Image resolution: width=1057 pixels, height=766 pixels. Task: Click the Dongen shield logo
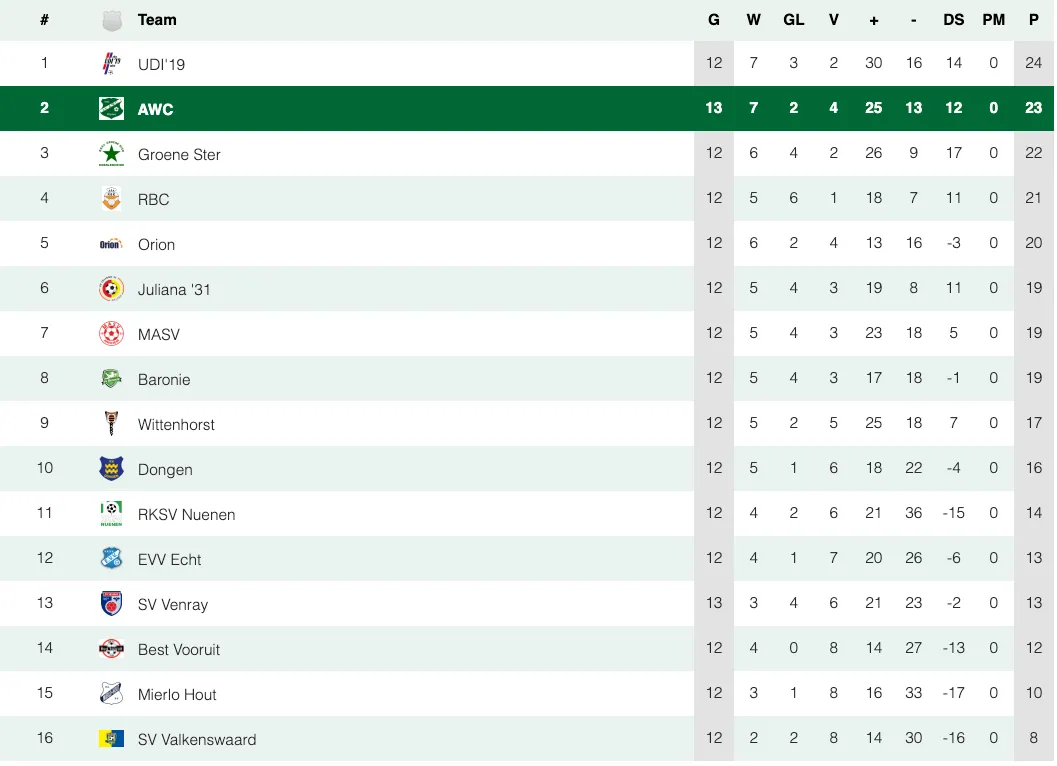pyautogui.click(x=111, y=469)
